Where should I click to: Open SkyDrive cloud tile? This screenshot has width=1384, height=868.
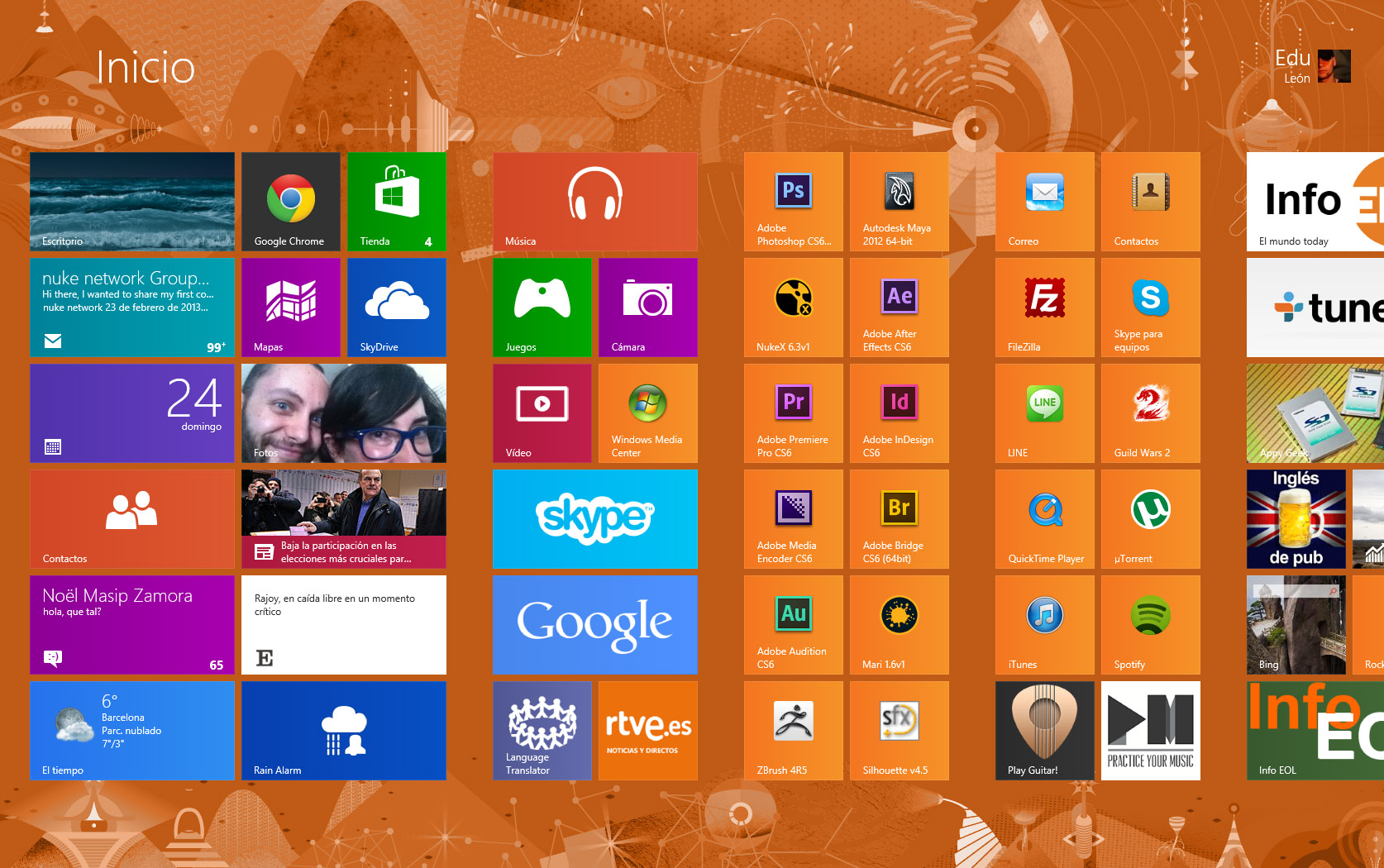(396, 308)
